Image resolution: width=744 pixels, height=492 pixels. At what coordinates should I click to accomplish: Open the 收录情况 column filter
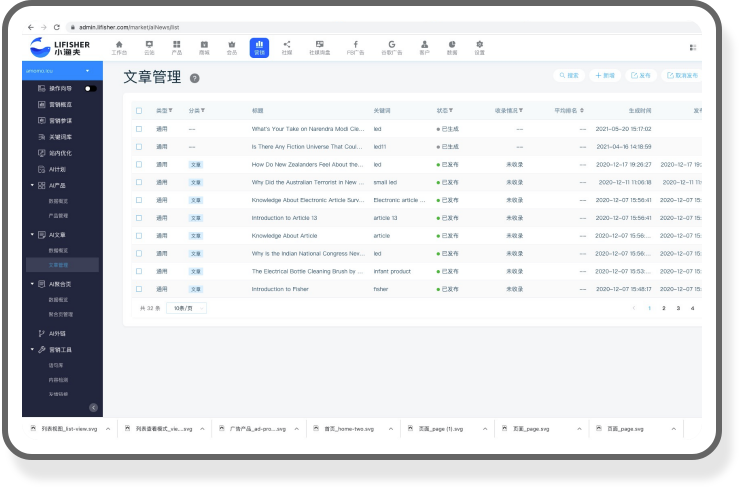coord(521,110)
